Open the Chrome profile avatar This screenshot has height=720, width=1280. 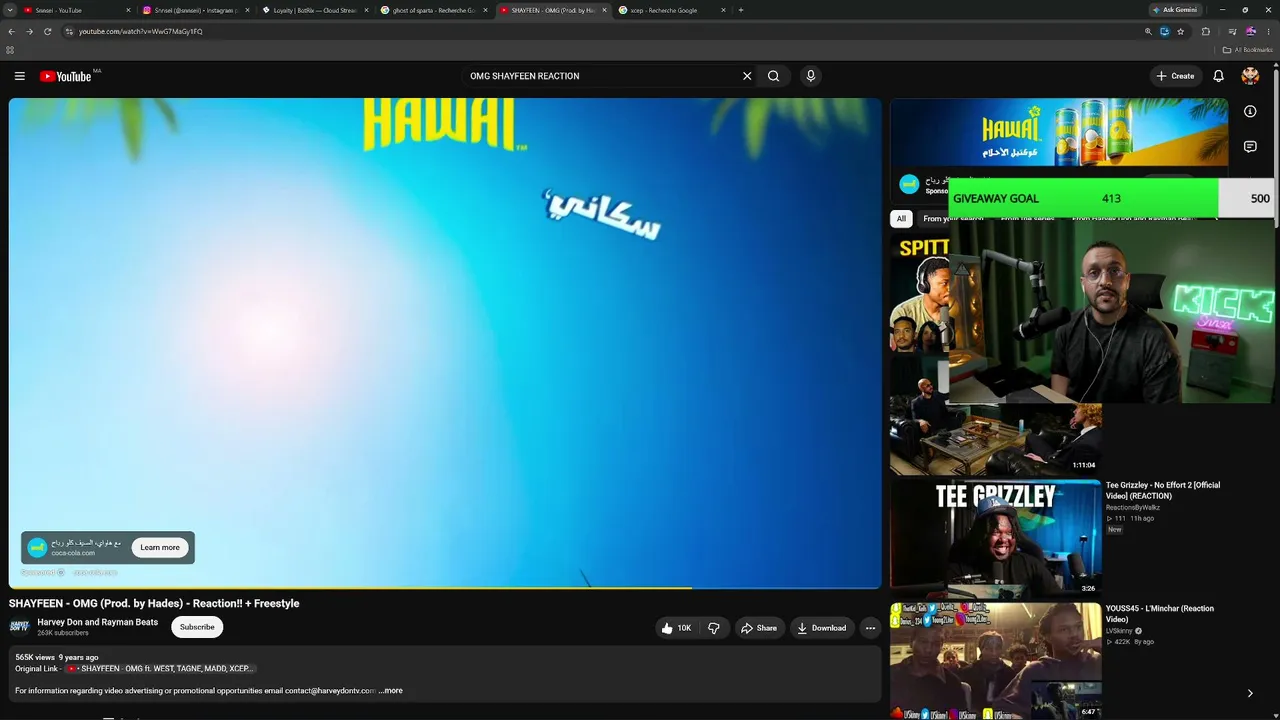coord(1251,31)
